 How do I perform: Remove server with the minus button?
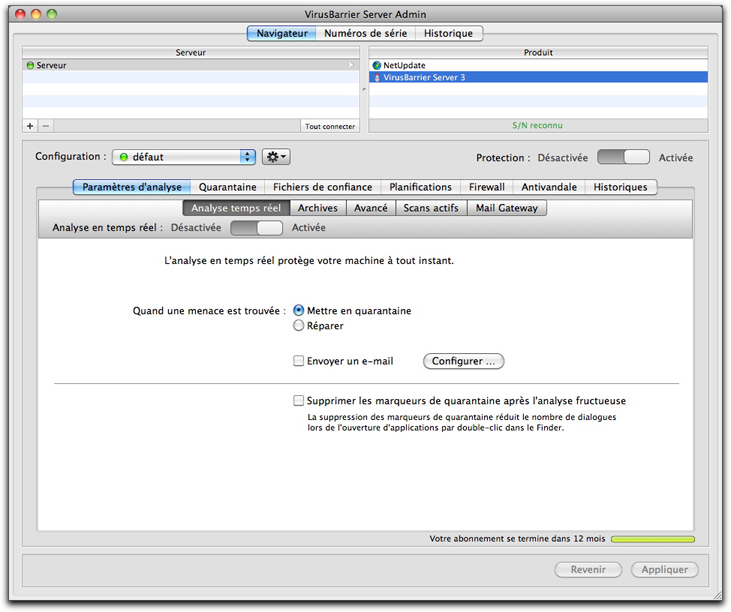pos(46,126)
